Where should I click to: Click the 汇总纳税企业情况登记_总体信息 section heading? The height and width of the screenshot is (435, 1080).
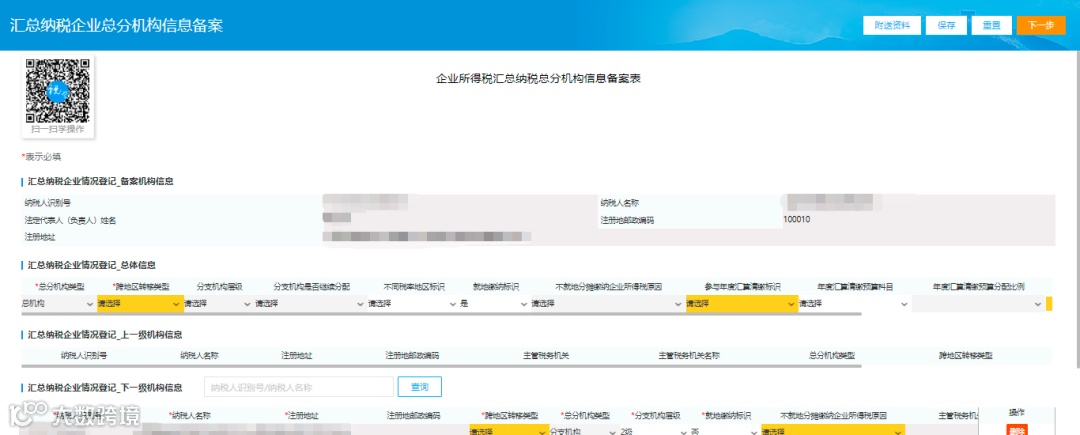[x=91, y=264]
